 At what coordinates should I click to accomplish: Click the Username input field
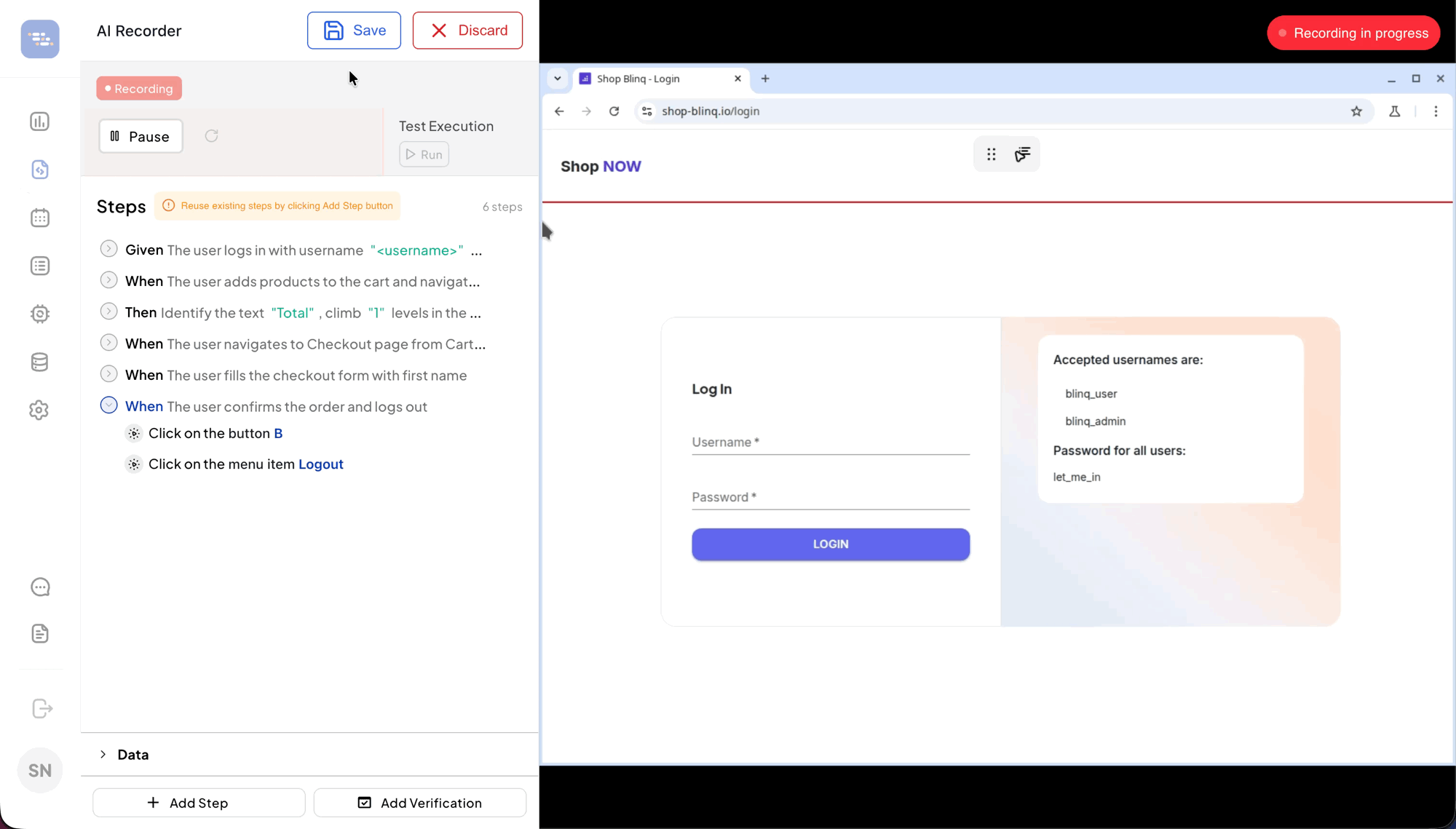point(830,442)
